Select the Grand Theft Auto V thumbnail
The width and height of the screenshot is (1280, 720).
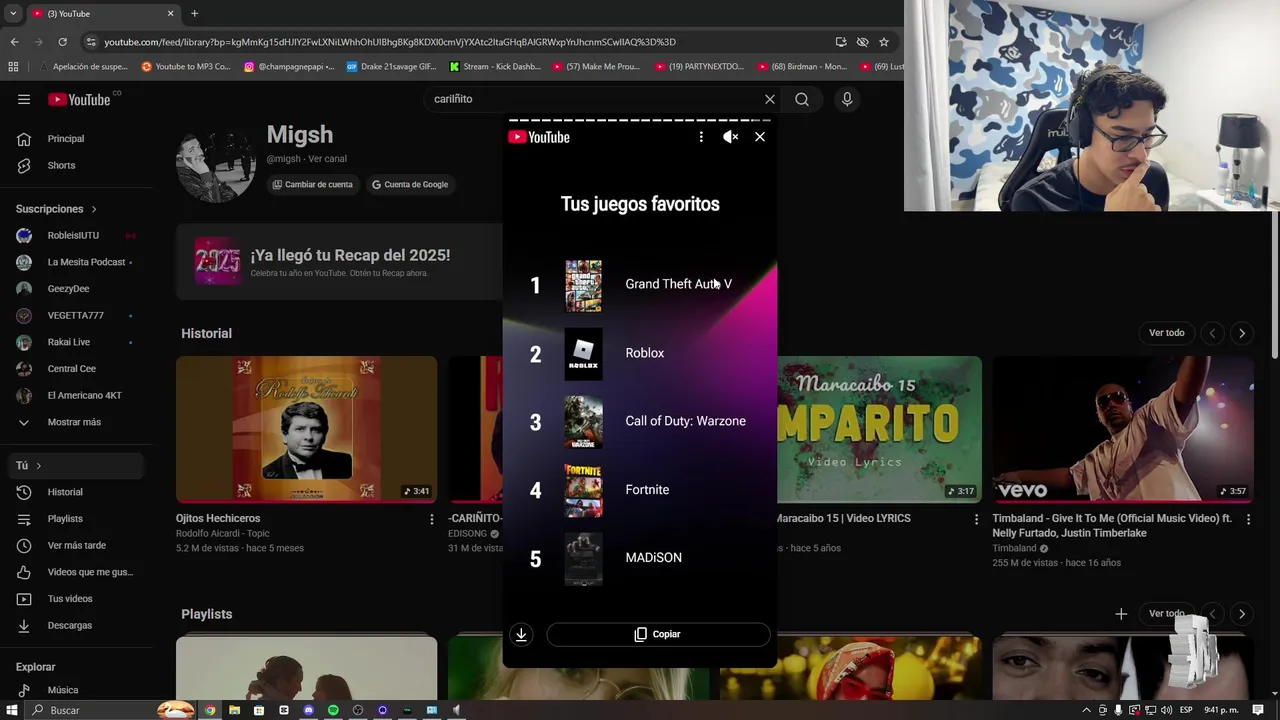click(584, 286)
